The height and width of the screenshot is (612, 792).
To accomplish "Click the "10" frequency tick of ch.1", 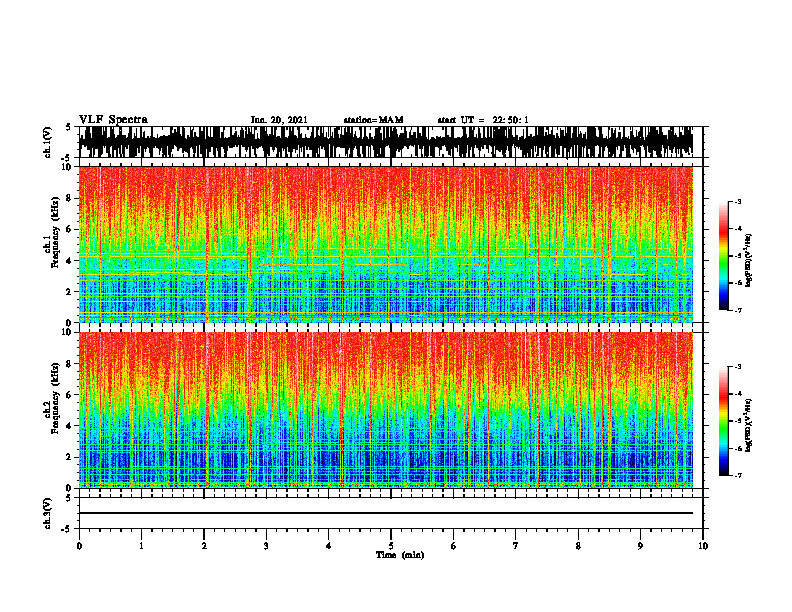I will click(x=68, y=167).
